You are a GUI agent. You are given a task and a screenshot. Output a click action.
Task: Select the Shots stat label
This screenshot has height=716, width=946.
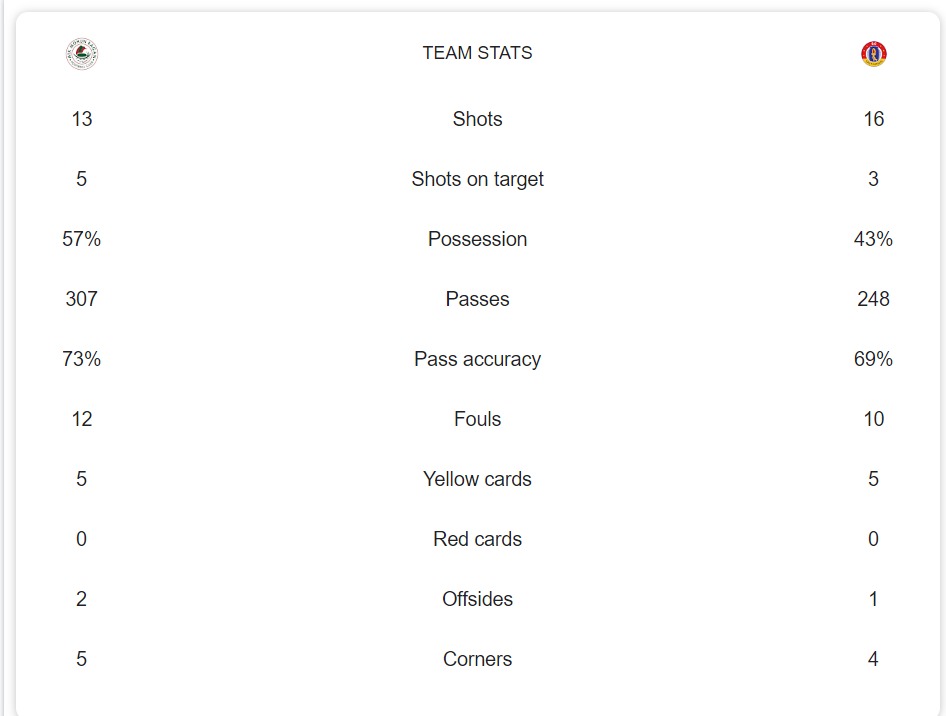click(x=477, y=119)
